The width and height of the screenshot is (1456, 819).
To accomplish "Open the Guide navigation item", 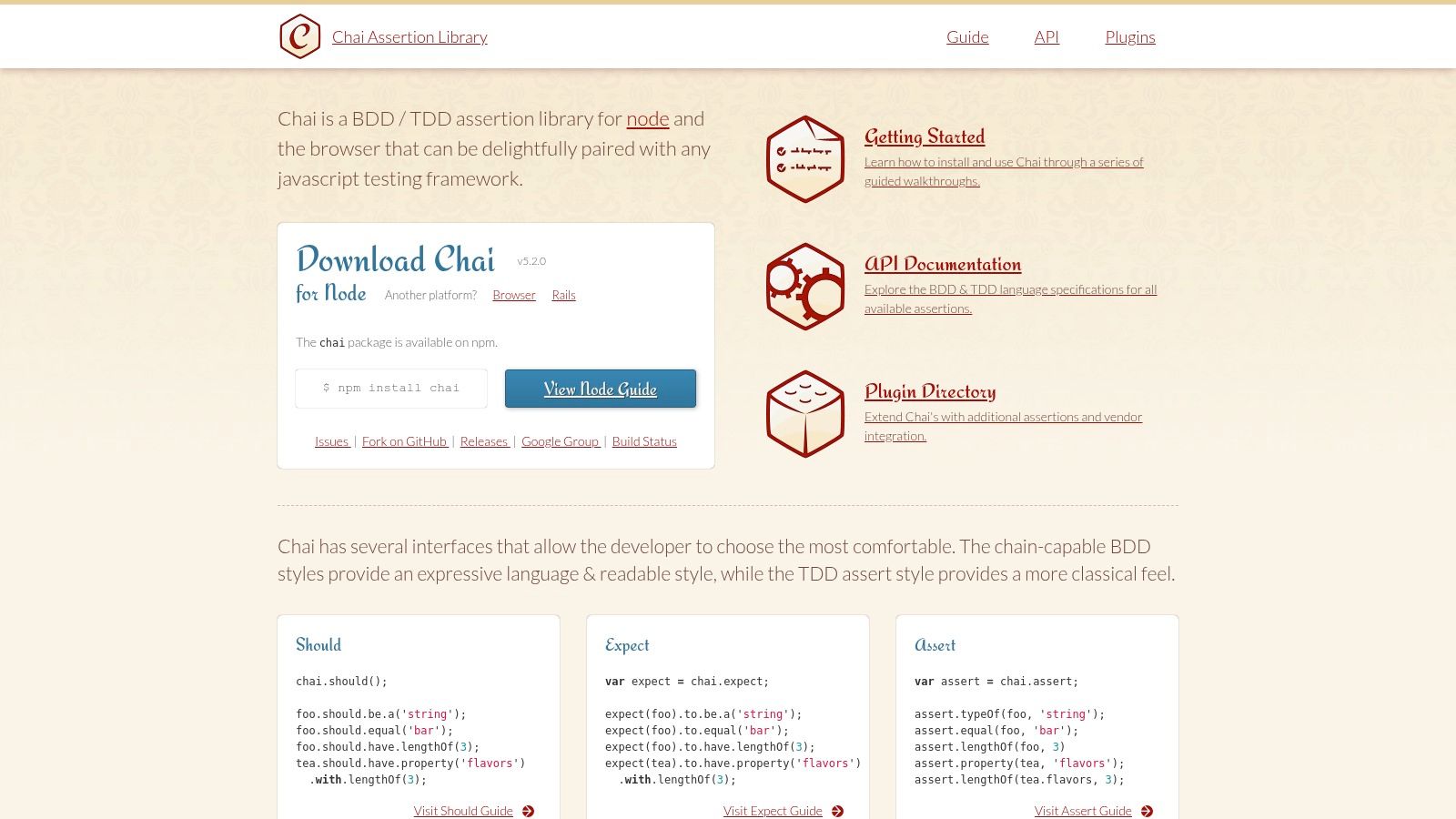I will click(967, 37).
